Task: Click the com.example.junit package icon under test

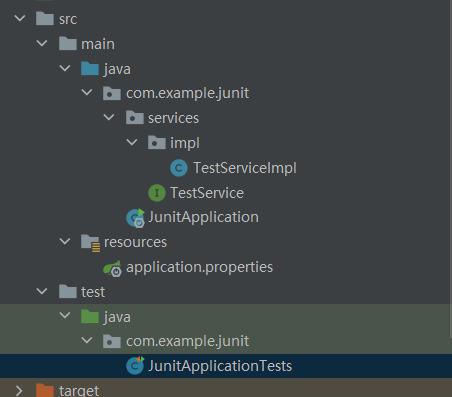Action: point(112,341)
